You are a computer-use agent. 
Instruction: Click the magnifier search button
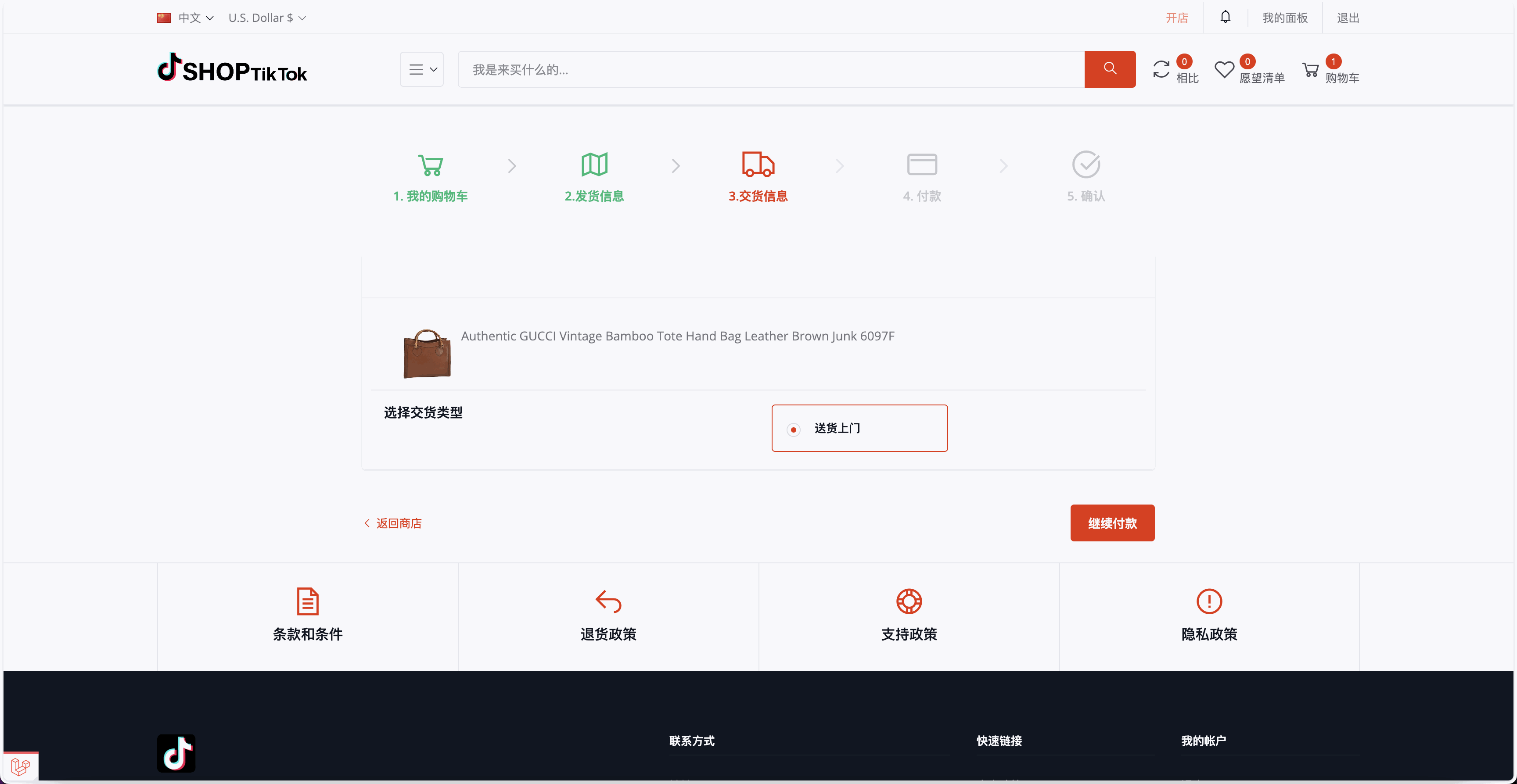tap(1110, 69)
